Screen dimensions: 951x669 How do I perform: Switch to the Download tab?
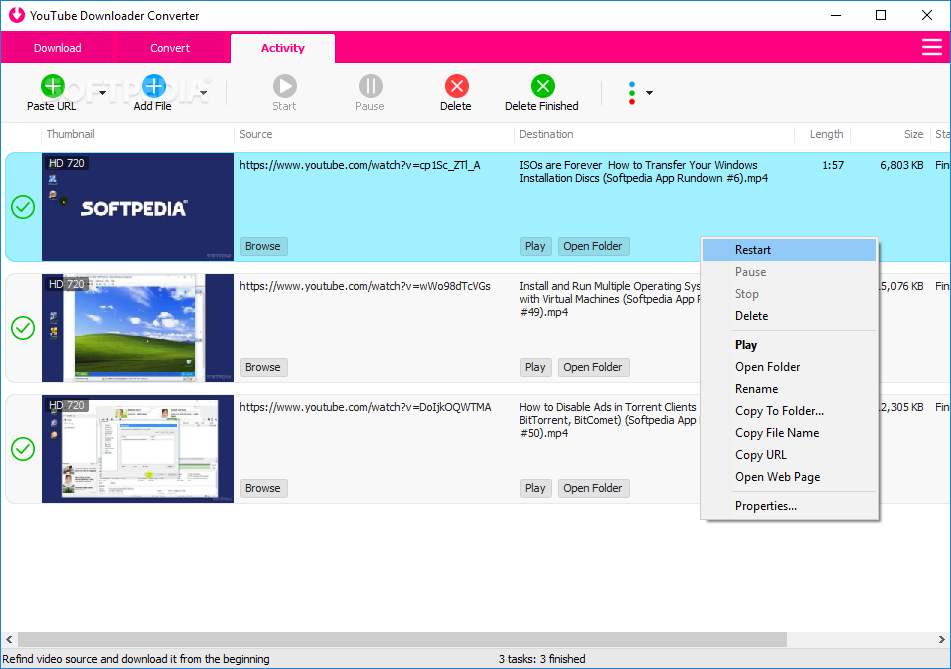57,48
